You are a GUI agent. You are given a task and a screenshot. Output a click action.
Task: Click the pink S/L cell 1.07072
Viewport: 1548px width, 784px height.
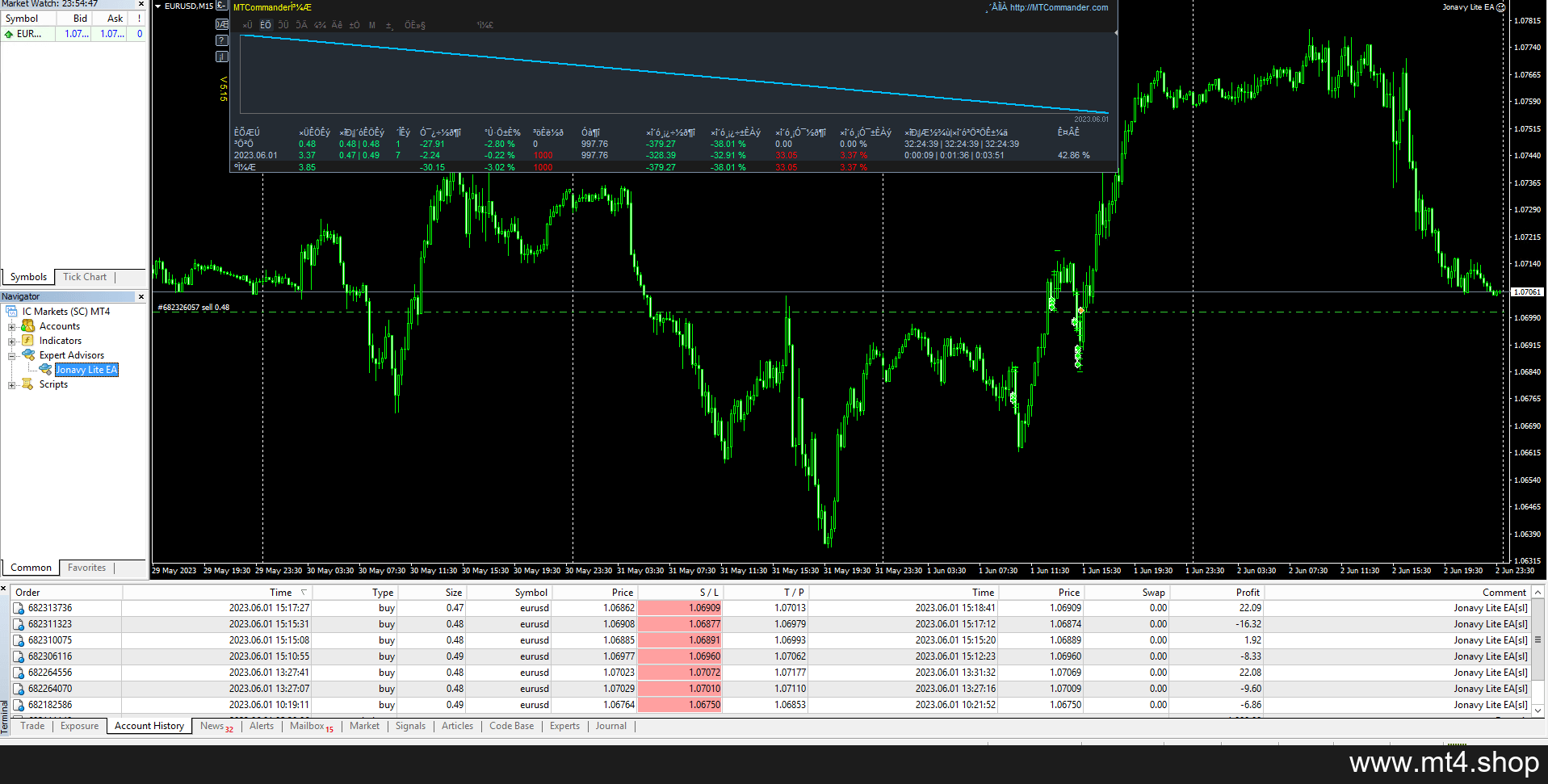point(679,673)
